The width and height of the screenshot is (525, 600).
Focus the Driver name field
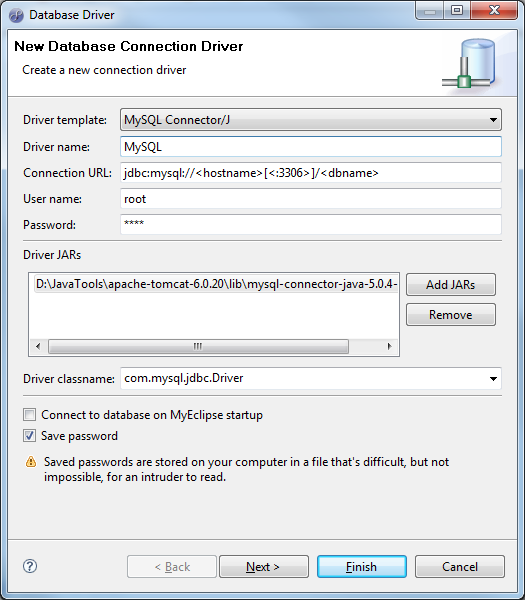(311, 147)
